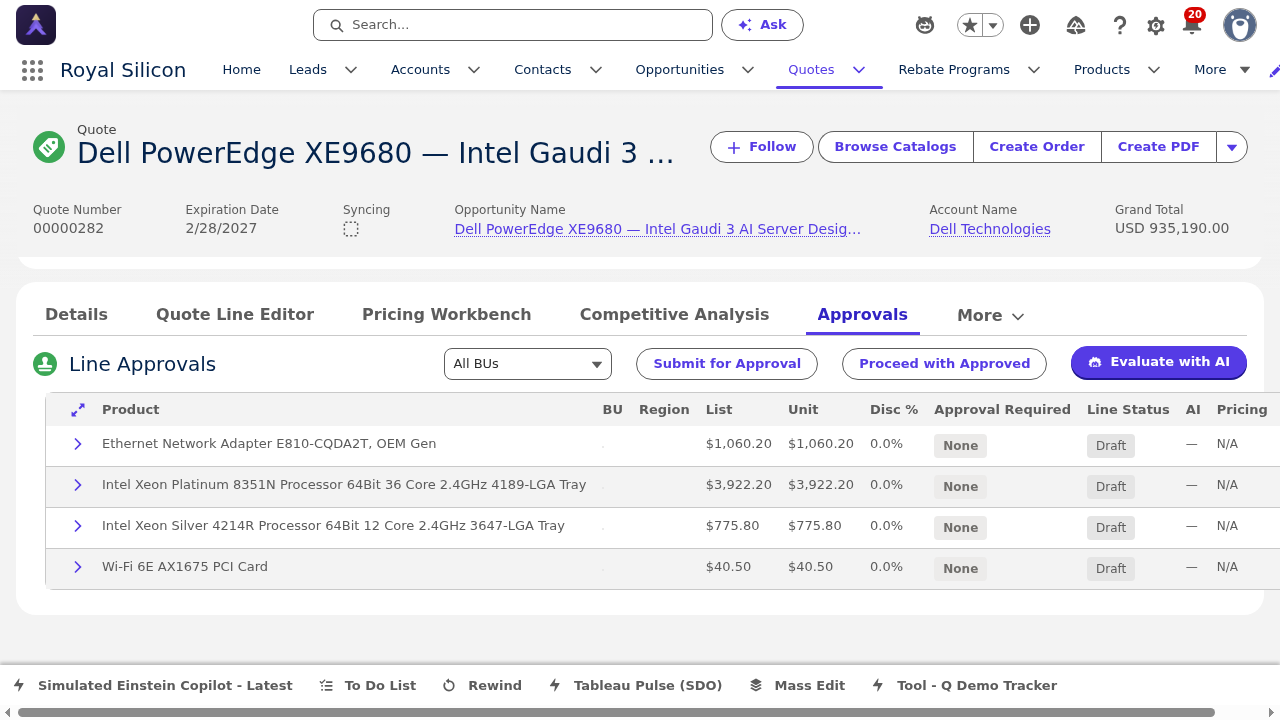Viewport: 1280px width, 720px height.
Task: Open the More navigation menu
Action: click(x=1222, y=70)
